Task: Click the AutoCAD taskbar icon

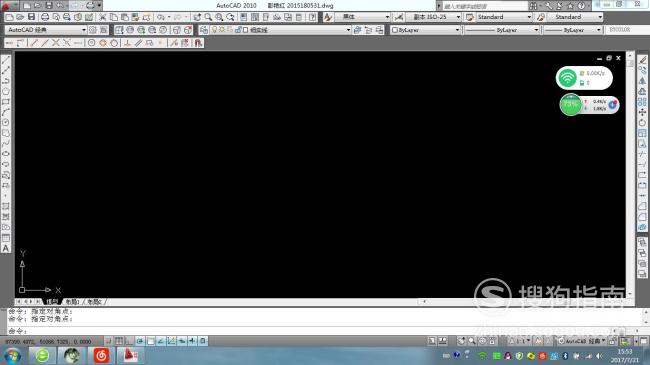Action: point(131,355)
